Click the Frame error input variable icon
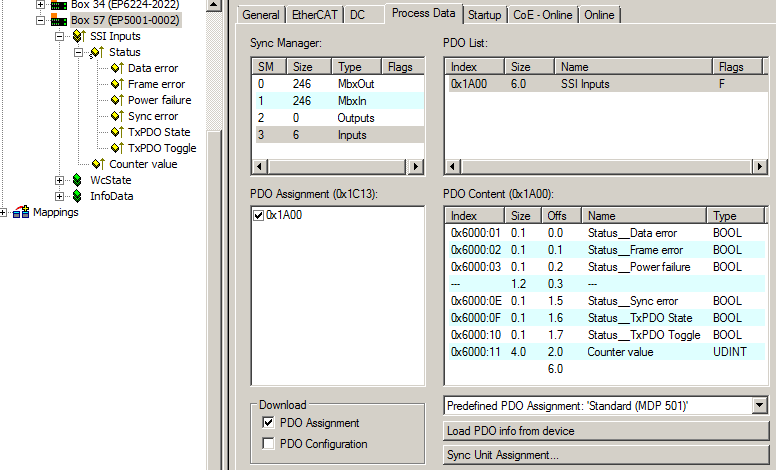Screen dimensions: 776x470 [117, 84]
